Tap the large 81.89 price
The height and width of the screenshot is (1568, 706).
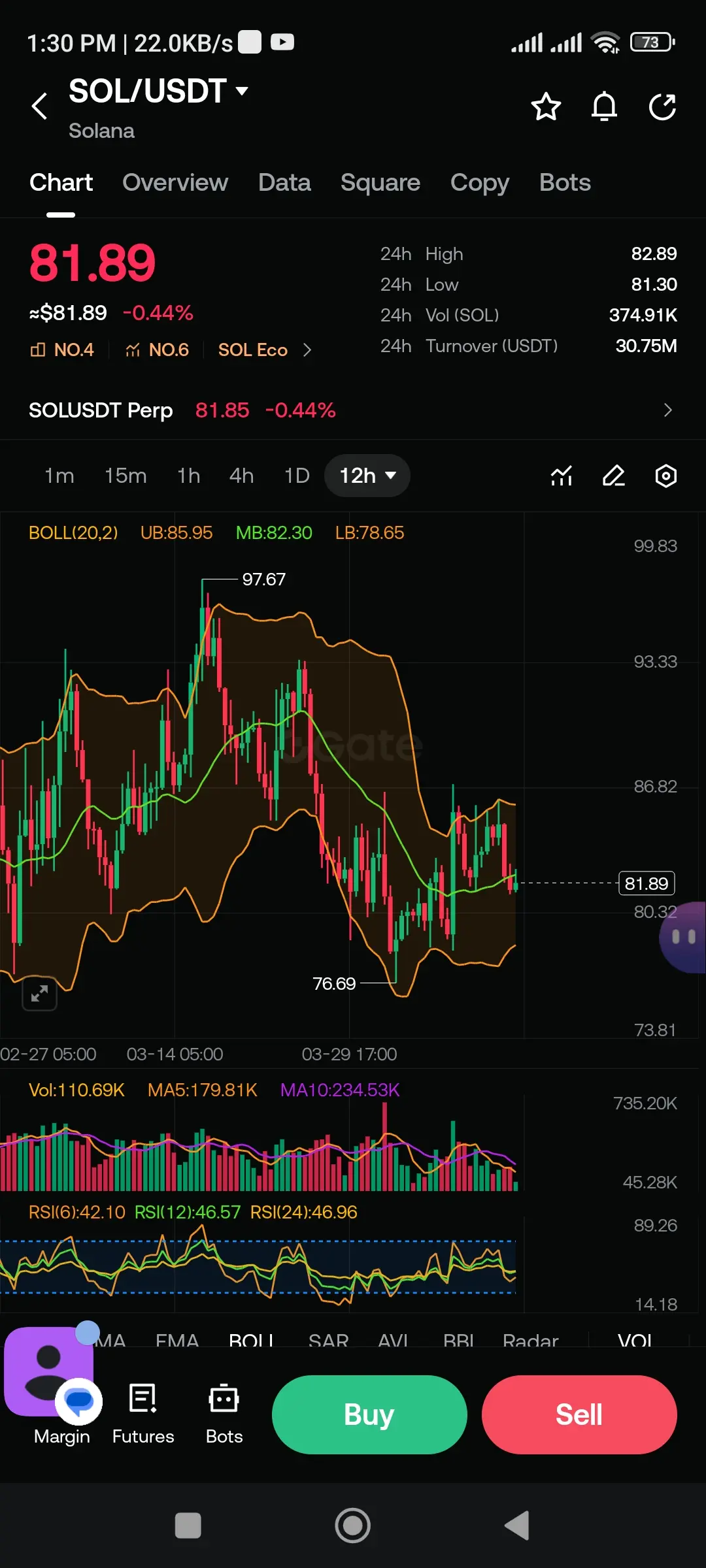[92, 263]
